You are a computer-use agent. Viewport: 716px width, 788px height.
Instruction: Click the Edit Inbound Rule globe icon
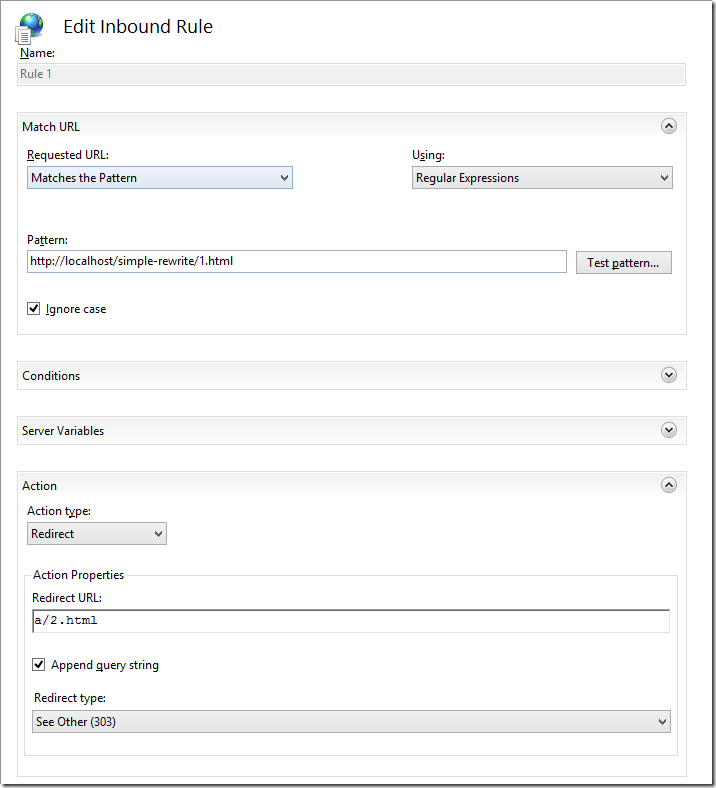coord(31,27)
